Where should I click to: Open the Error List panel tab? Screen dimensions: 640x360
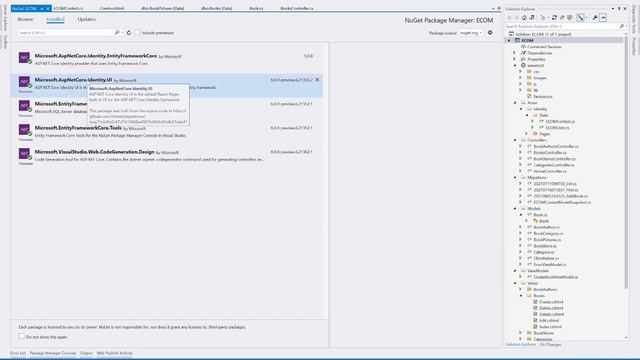18,353
